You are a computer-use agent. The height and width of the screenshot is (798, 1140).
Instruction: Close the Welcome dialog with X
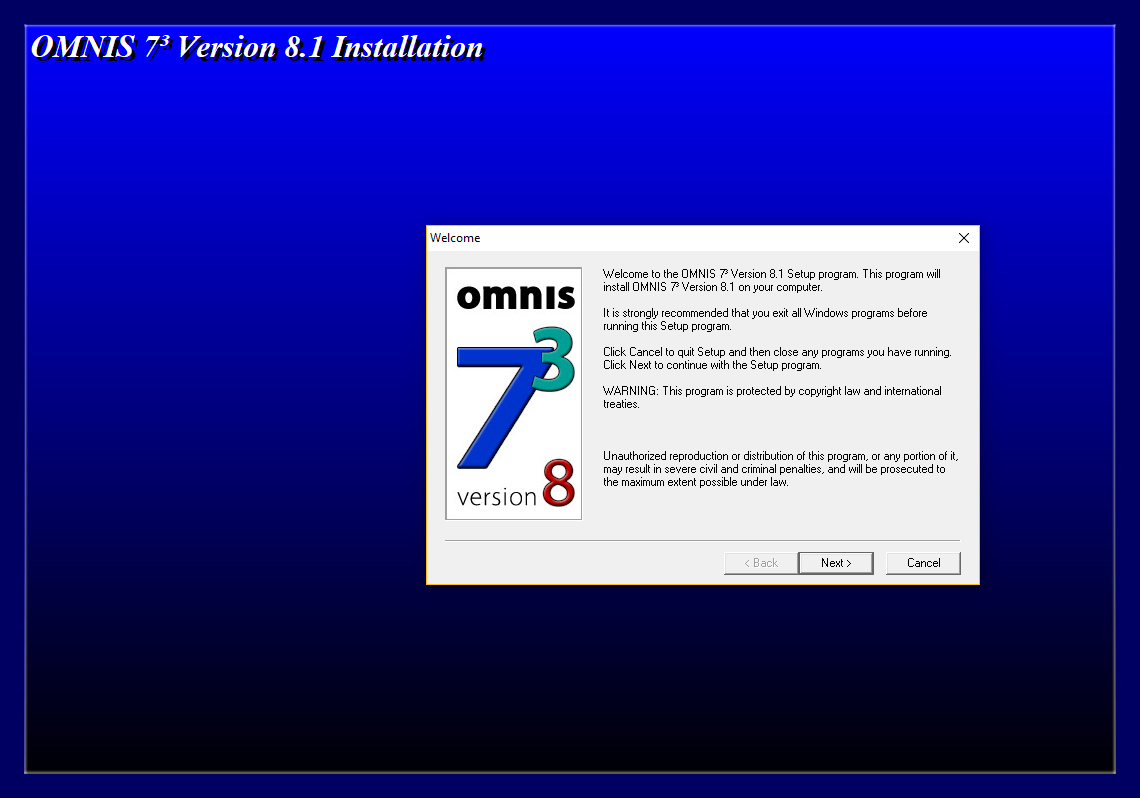(963, 238)
